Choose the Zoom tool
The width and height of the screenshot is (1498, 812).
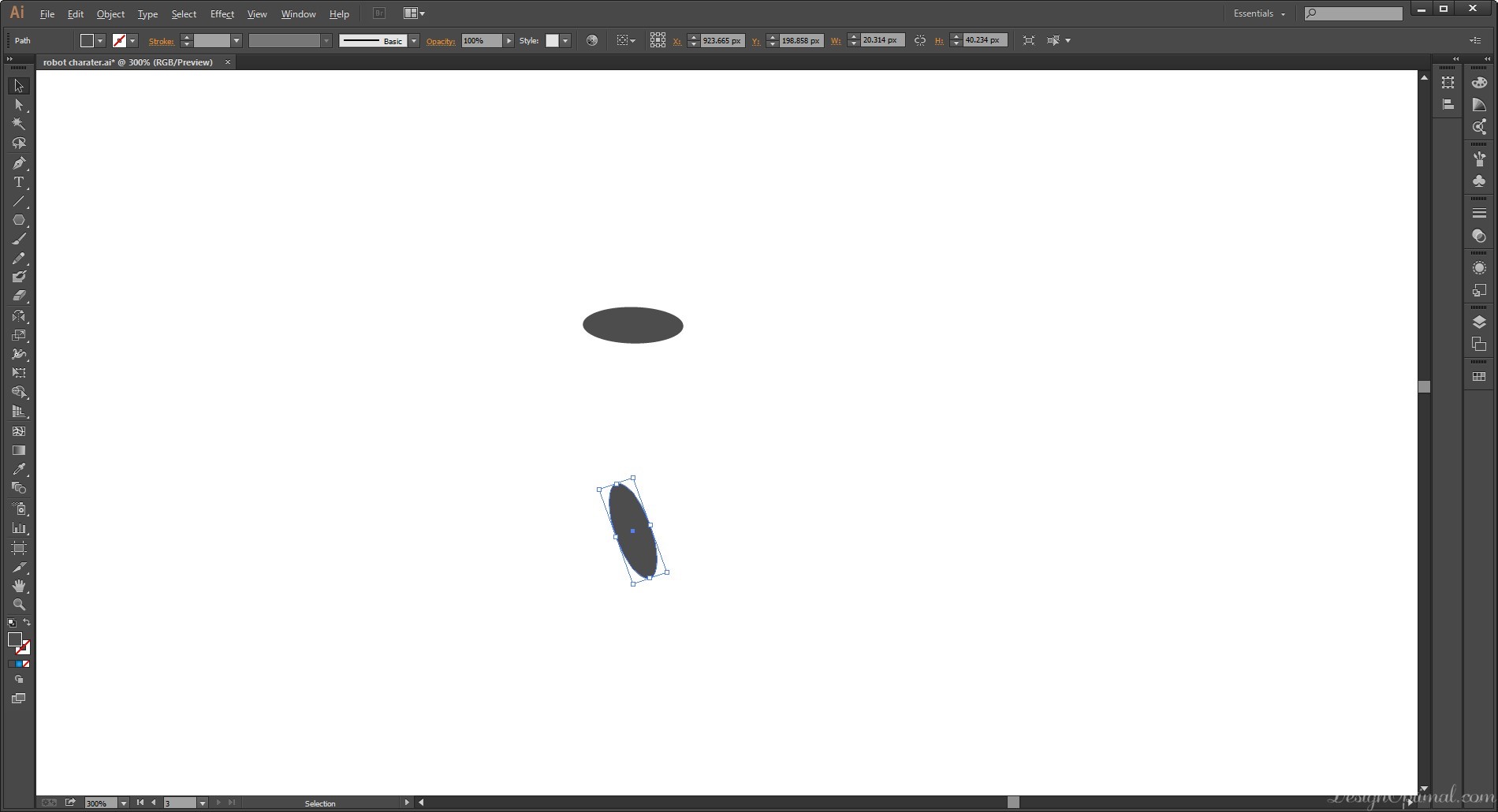(19, 605)
